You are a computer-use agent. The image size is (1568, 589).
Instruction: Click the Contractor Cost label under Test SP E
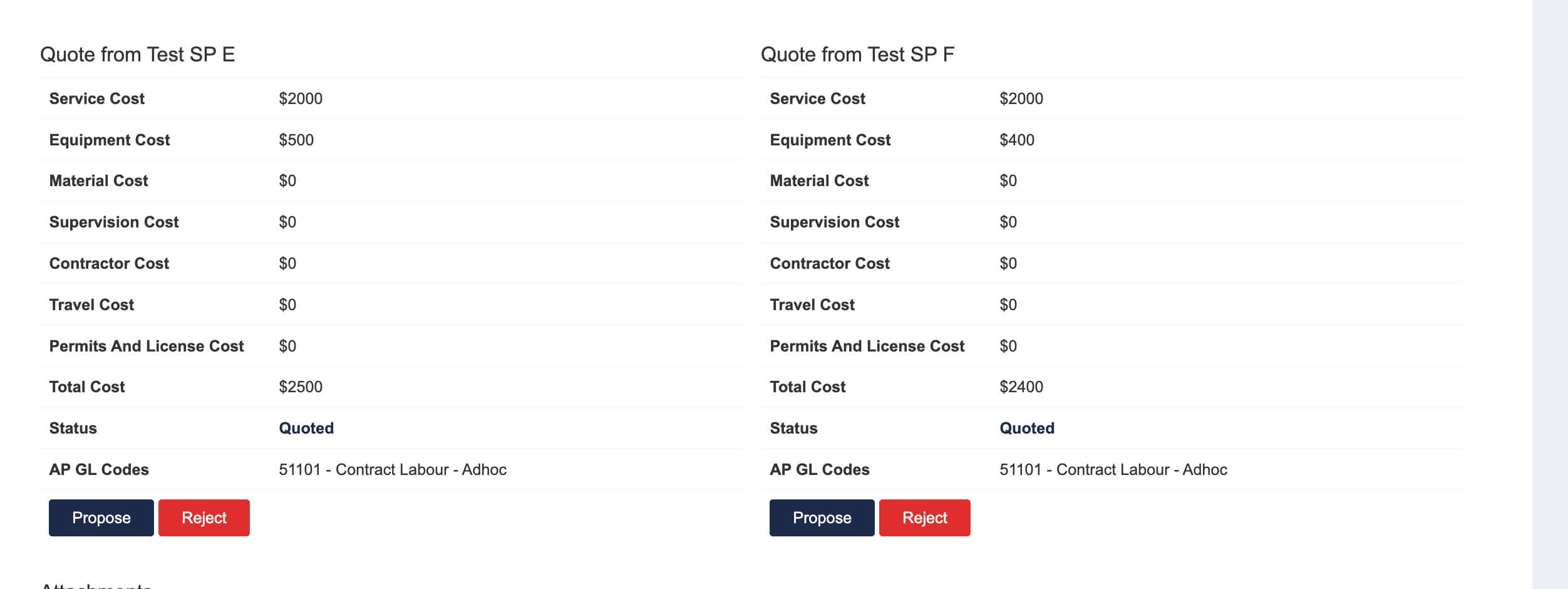coord(110,263)
